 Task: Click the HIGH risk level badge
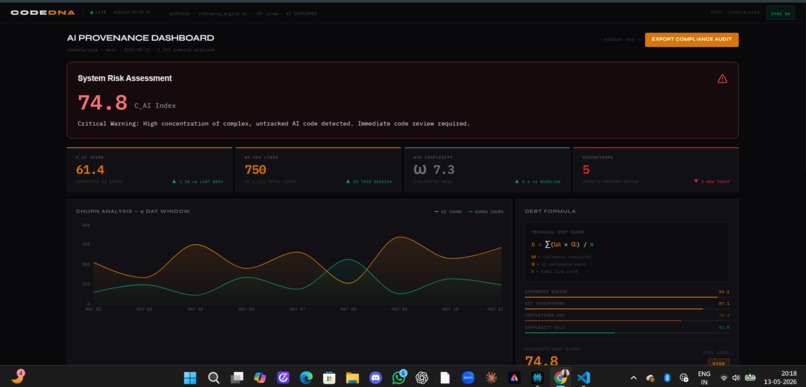[719, 363]
